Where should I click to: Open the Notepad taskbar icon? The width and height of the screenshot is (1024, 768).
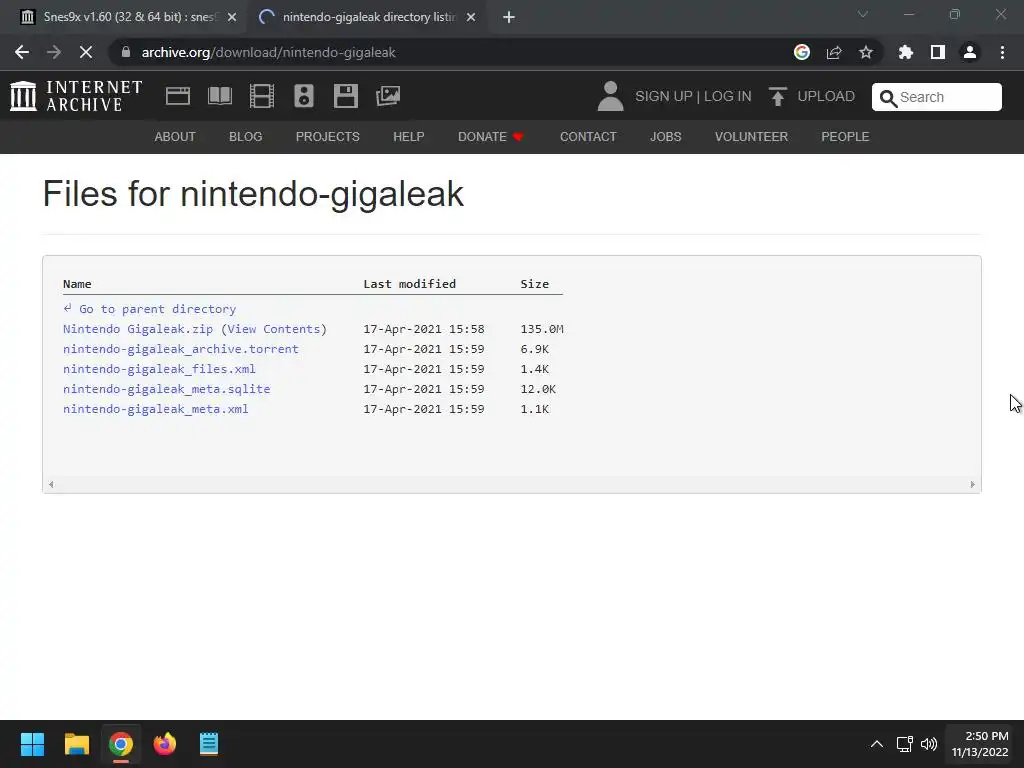[209, 744]
